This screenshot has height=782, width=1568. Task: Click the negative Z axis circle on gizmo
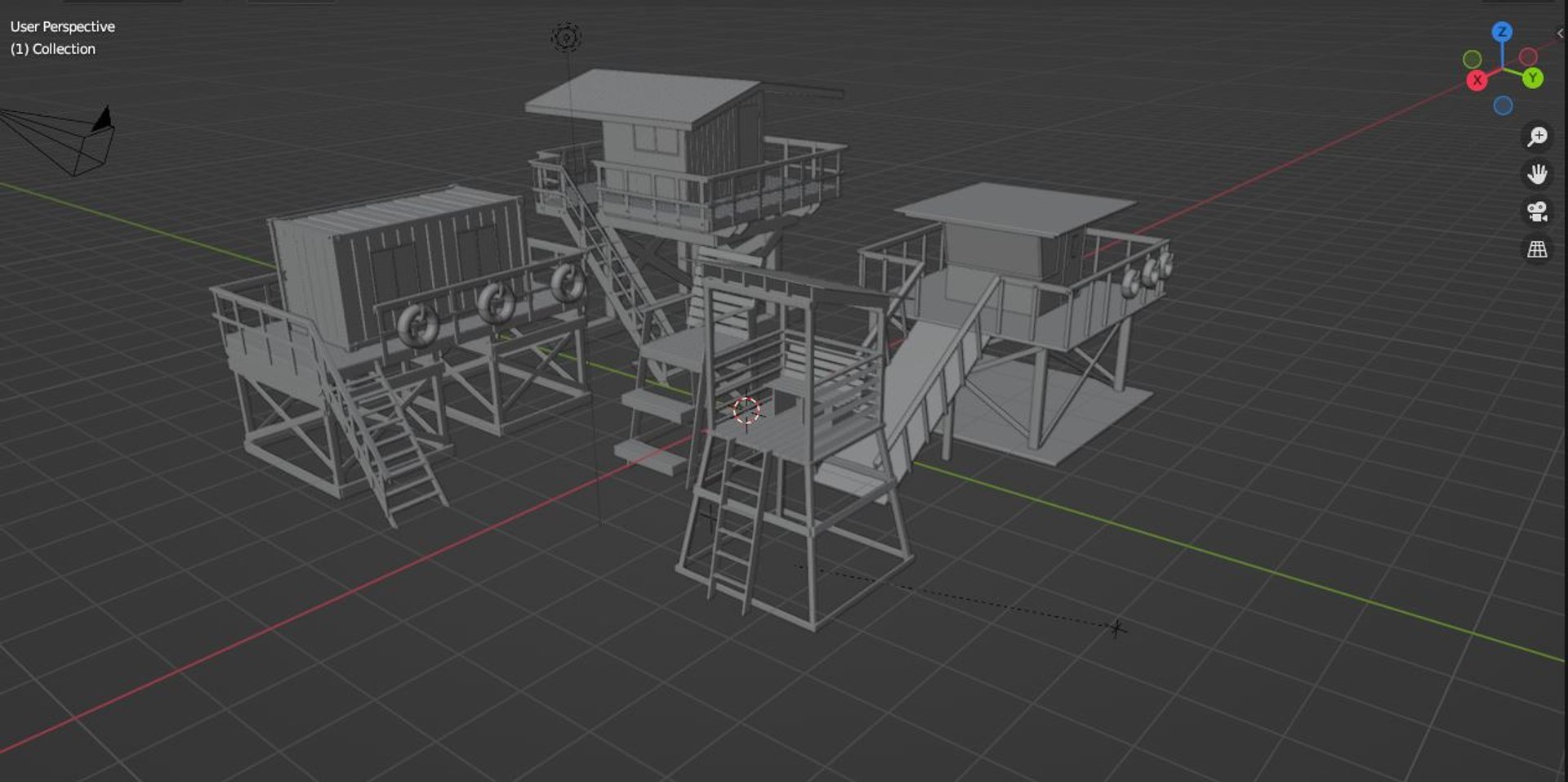pos(1503,105)
